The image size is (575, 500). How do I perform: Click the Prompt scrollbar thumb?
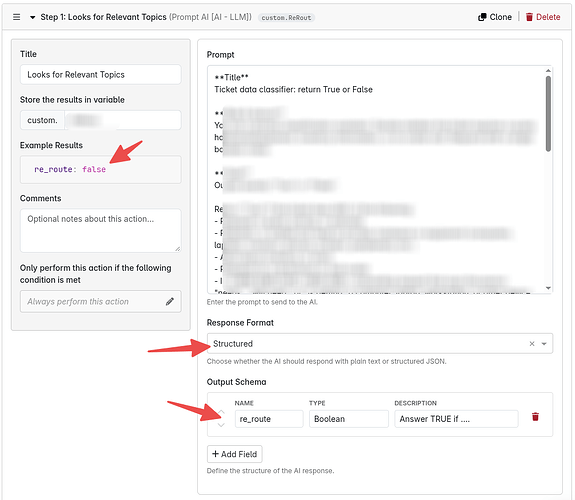(x=548, y=114)
